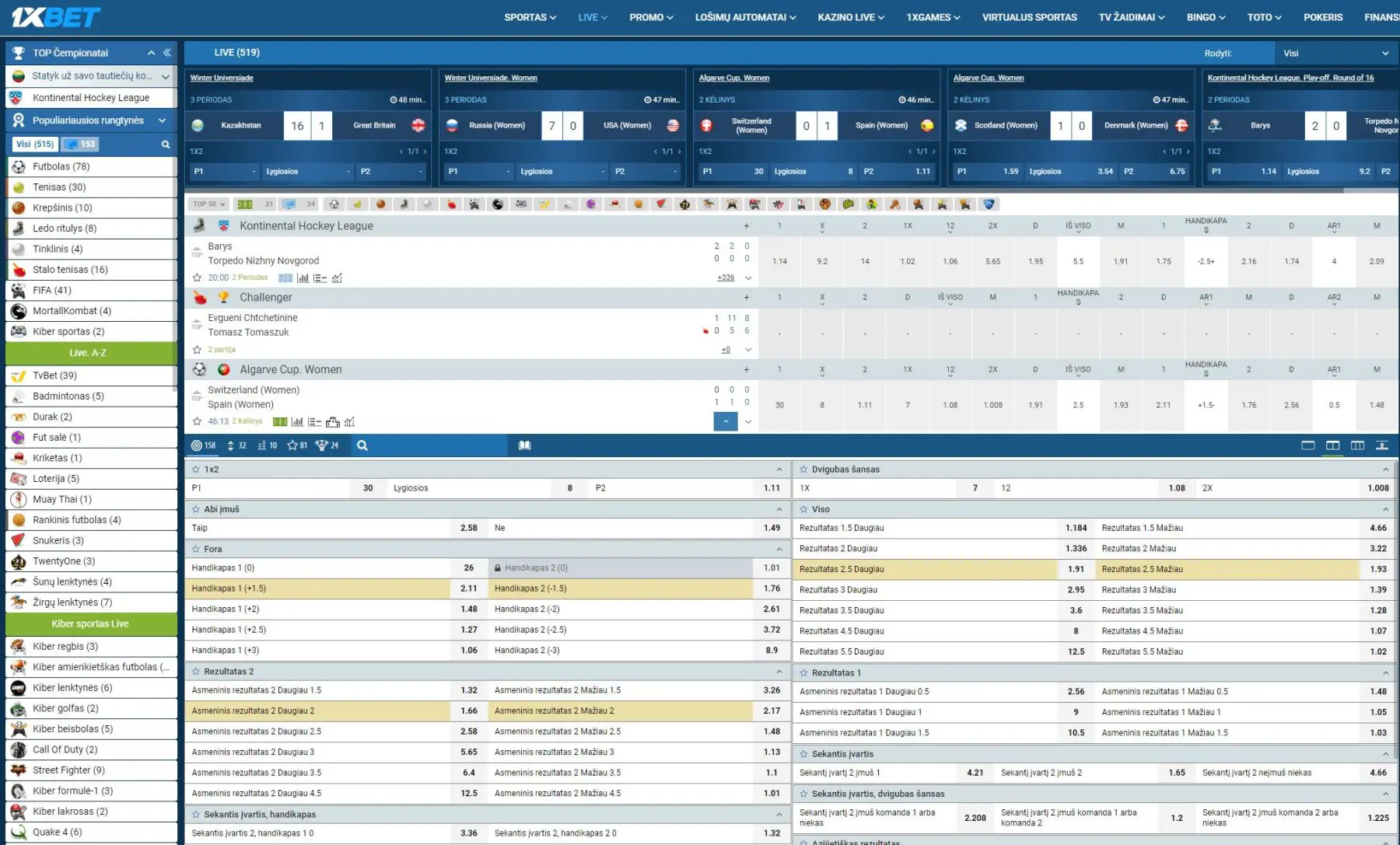
Task: Click Kiber sportas Live button
Action: point(91,623)
